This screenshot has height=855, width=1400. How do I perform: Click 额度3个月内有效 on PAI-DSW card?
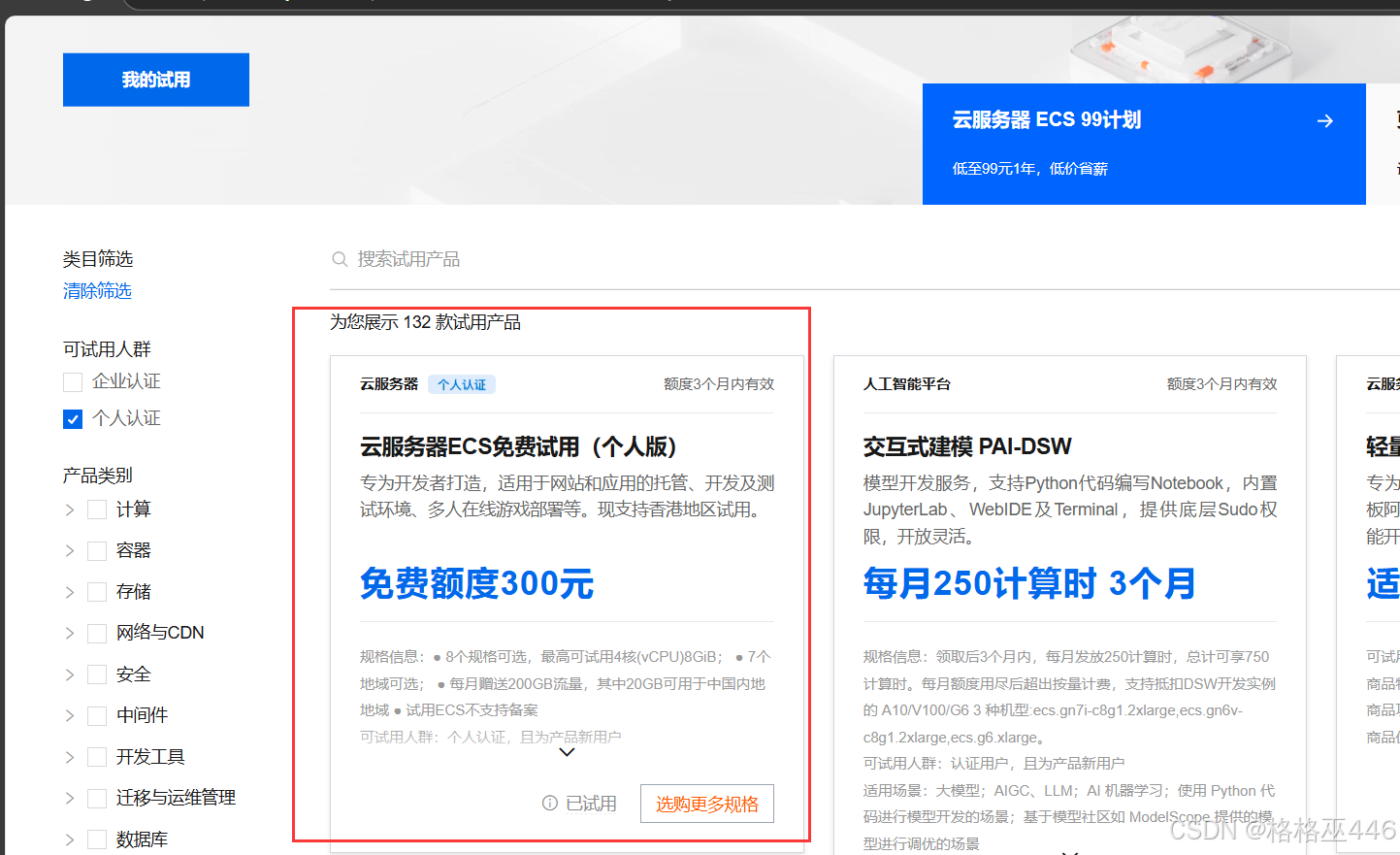(x=1222, y=384)
